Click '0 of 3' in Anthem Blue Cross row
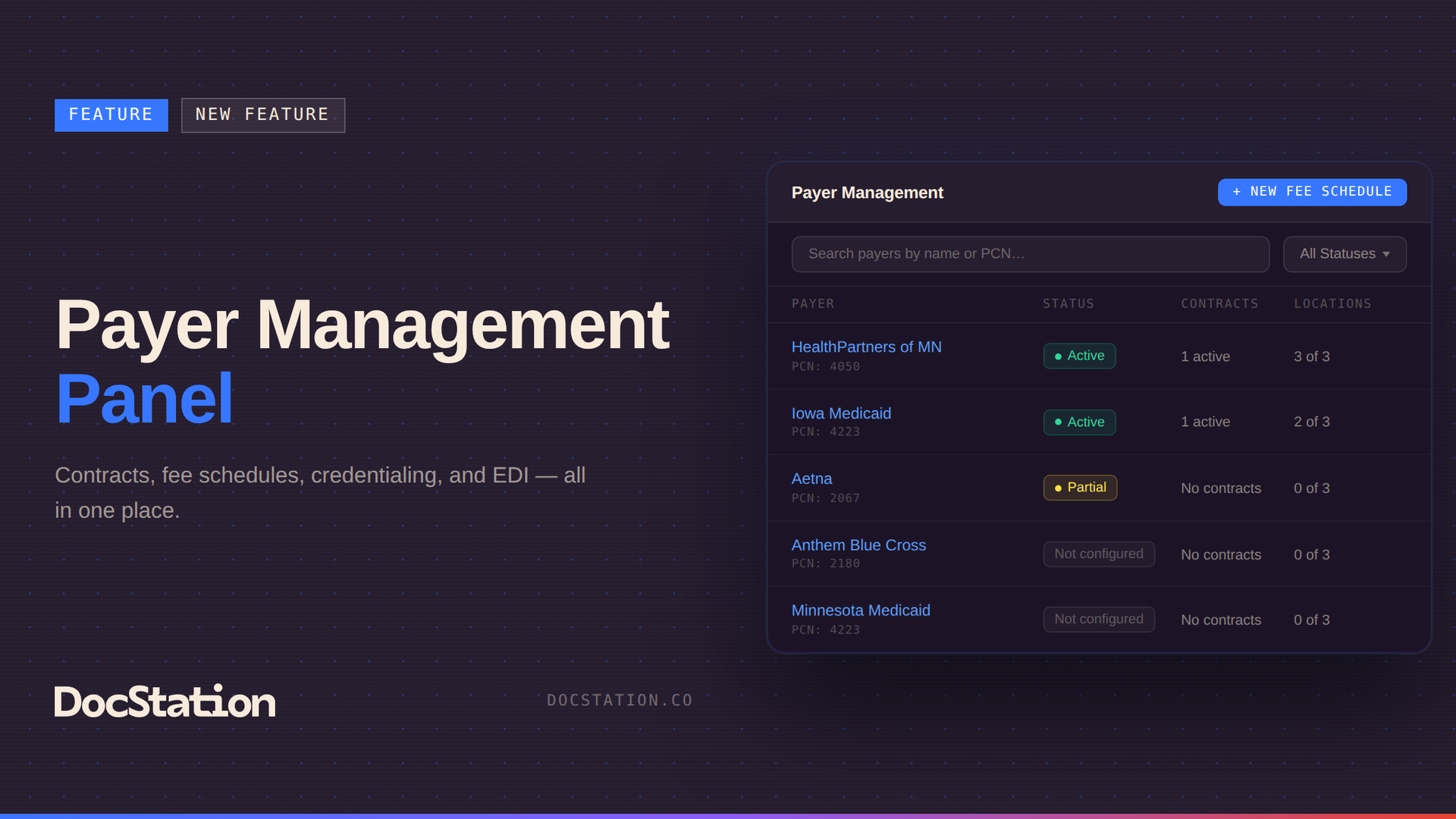 [1312, 555]
